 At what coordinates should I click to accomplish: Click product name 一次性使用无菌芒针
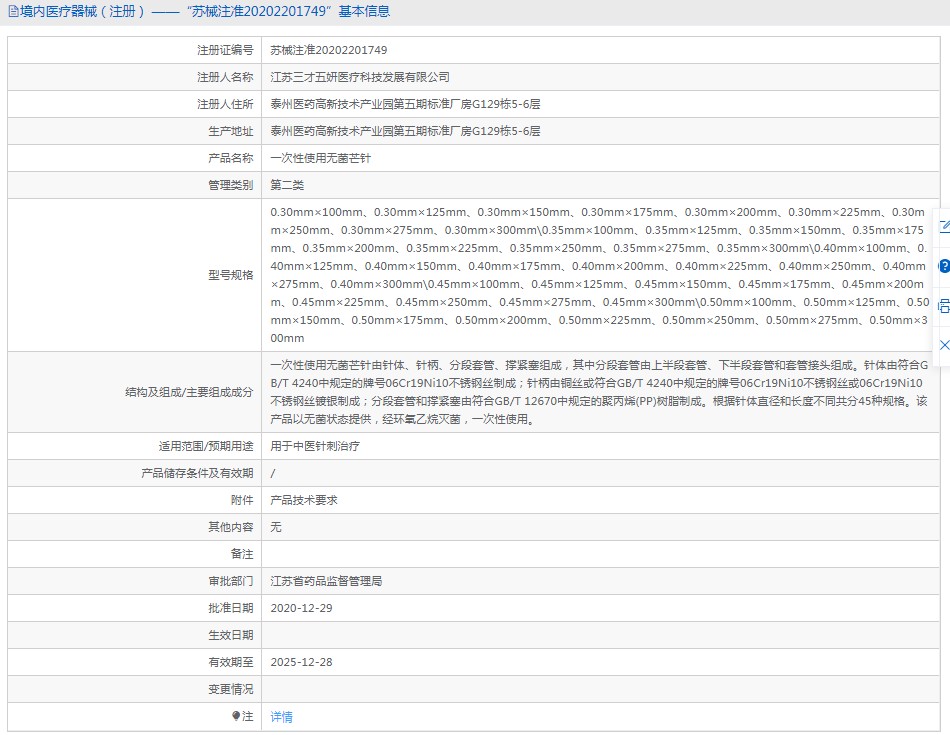321,158
